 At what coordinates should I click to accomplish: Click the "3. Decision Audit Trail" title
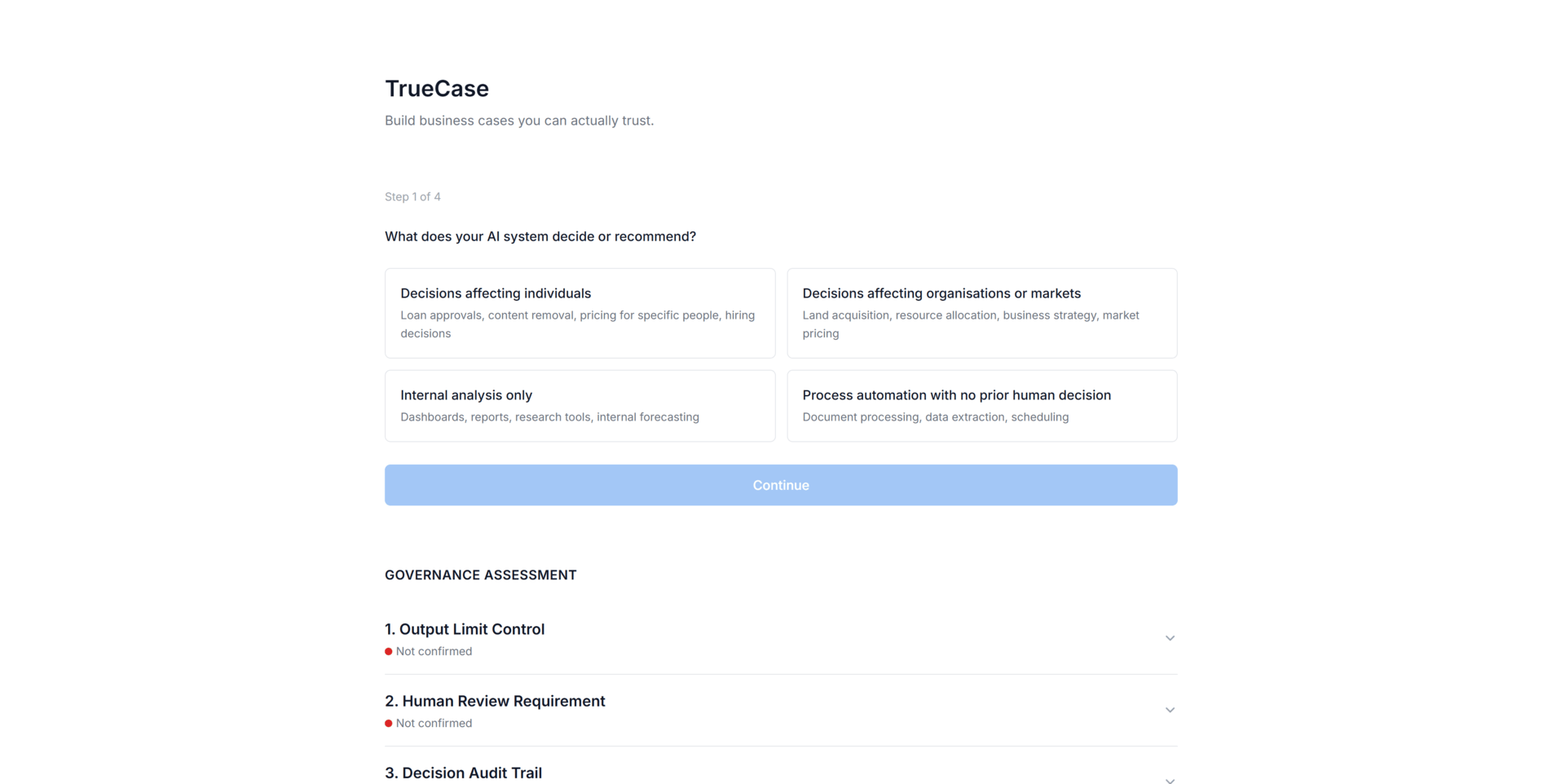click(463, 773)
